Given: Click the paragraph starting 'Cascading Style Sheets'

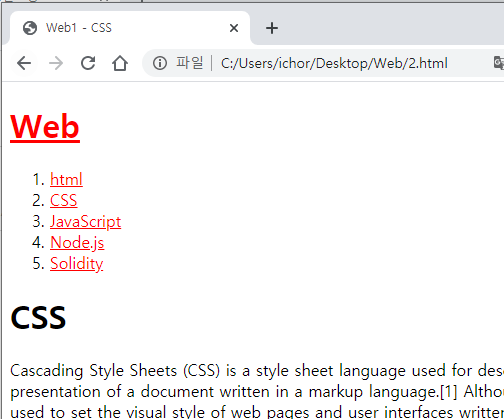Looking at the screenshot, I should pyautogui.click(x=257, y=391).
